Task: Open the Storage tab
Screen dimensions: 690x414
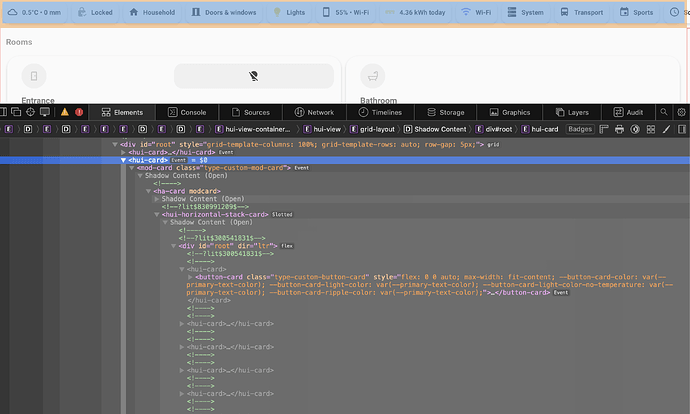Action: (445, 113)
